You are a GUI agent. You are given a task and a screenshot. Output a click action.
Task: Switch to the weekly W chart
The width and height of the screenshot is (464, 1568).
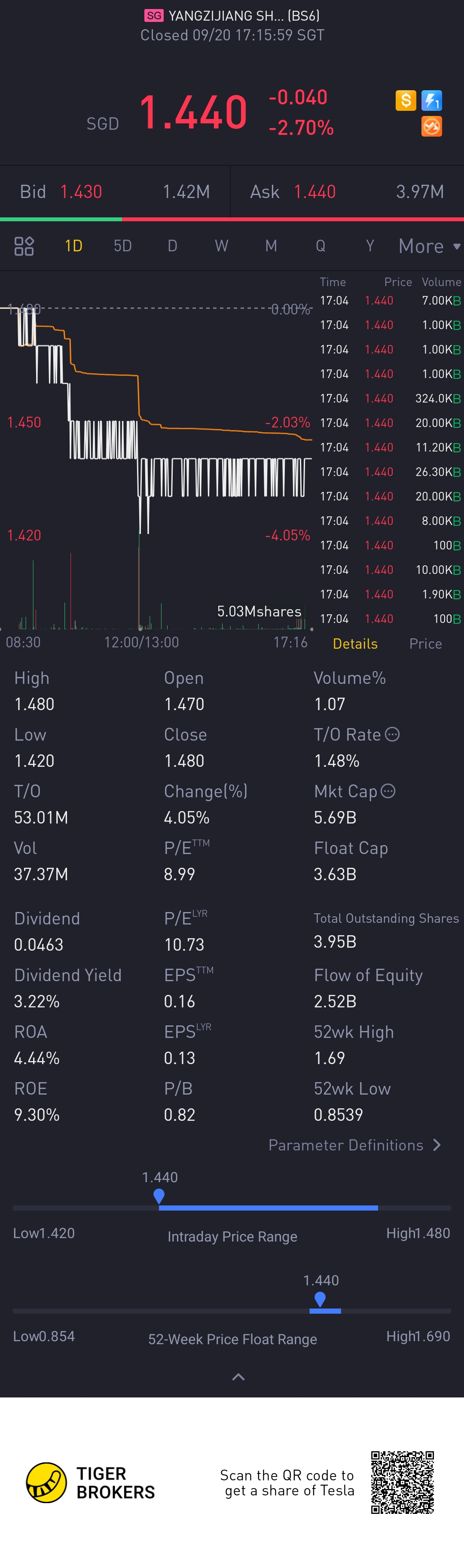(222, 246)
